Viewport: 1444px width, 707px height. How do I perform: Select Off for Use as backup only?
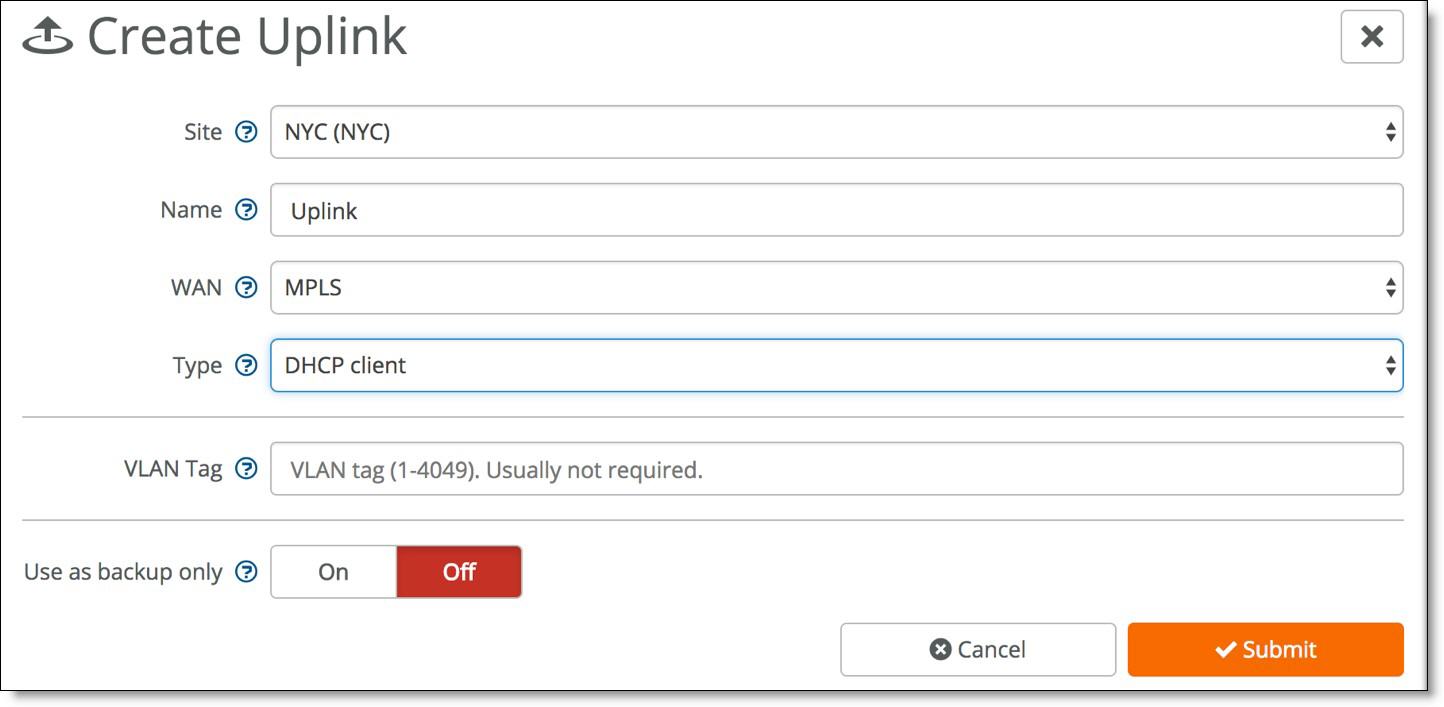click(459, 572)
